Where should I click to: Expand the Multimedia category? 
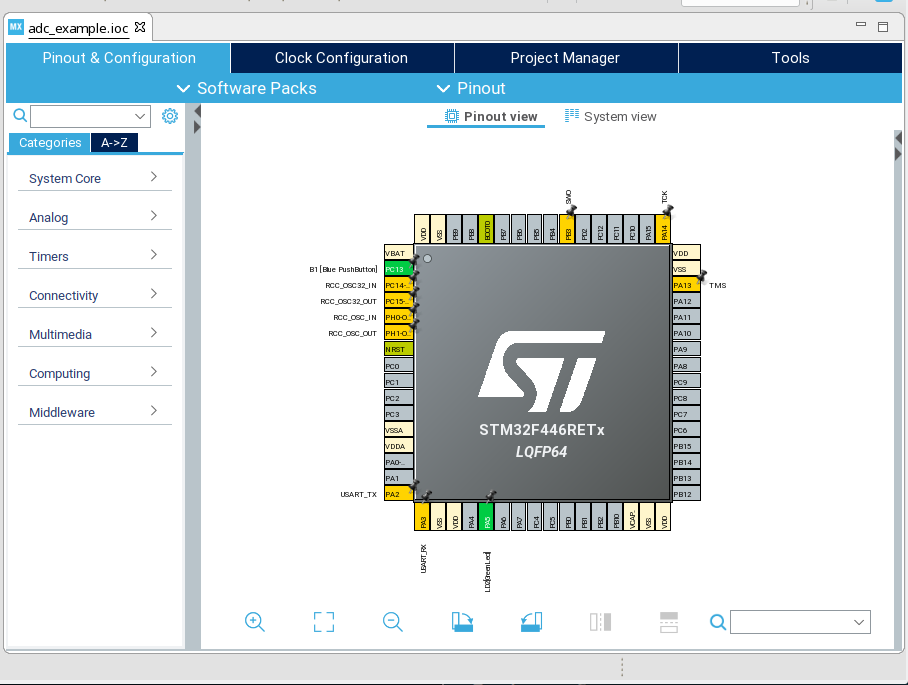point(95,334)
